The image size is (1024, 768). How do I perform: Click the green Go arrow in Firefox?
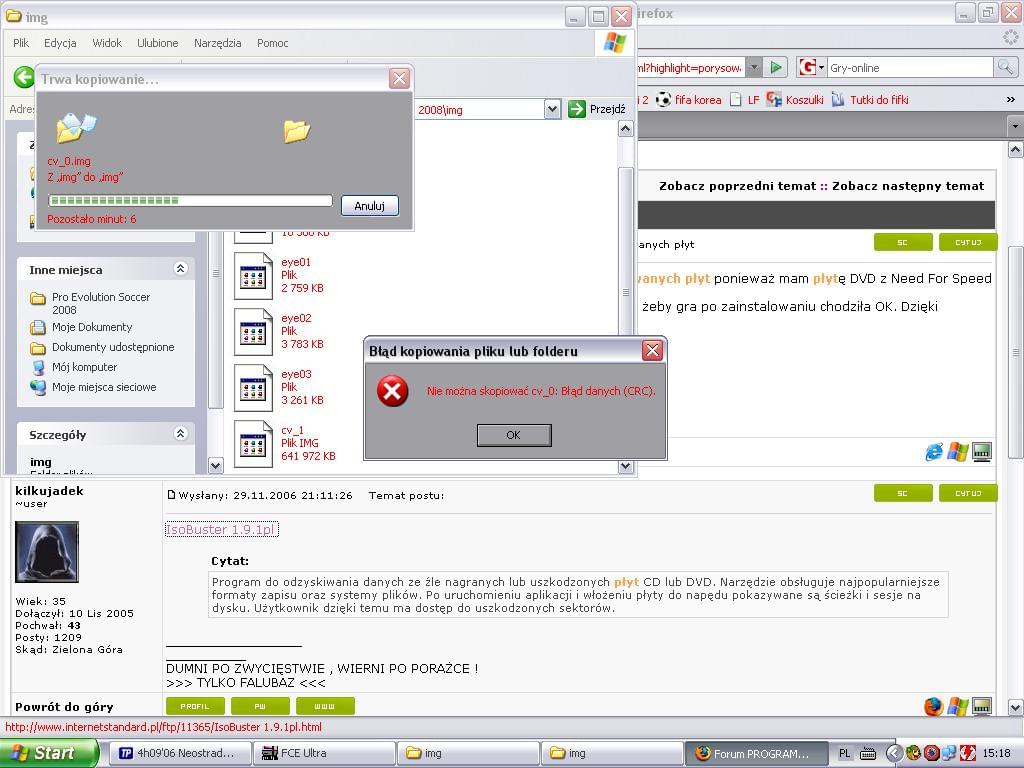(776, 68)
